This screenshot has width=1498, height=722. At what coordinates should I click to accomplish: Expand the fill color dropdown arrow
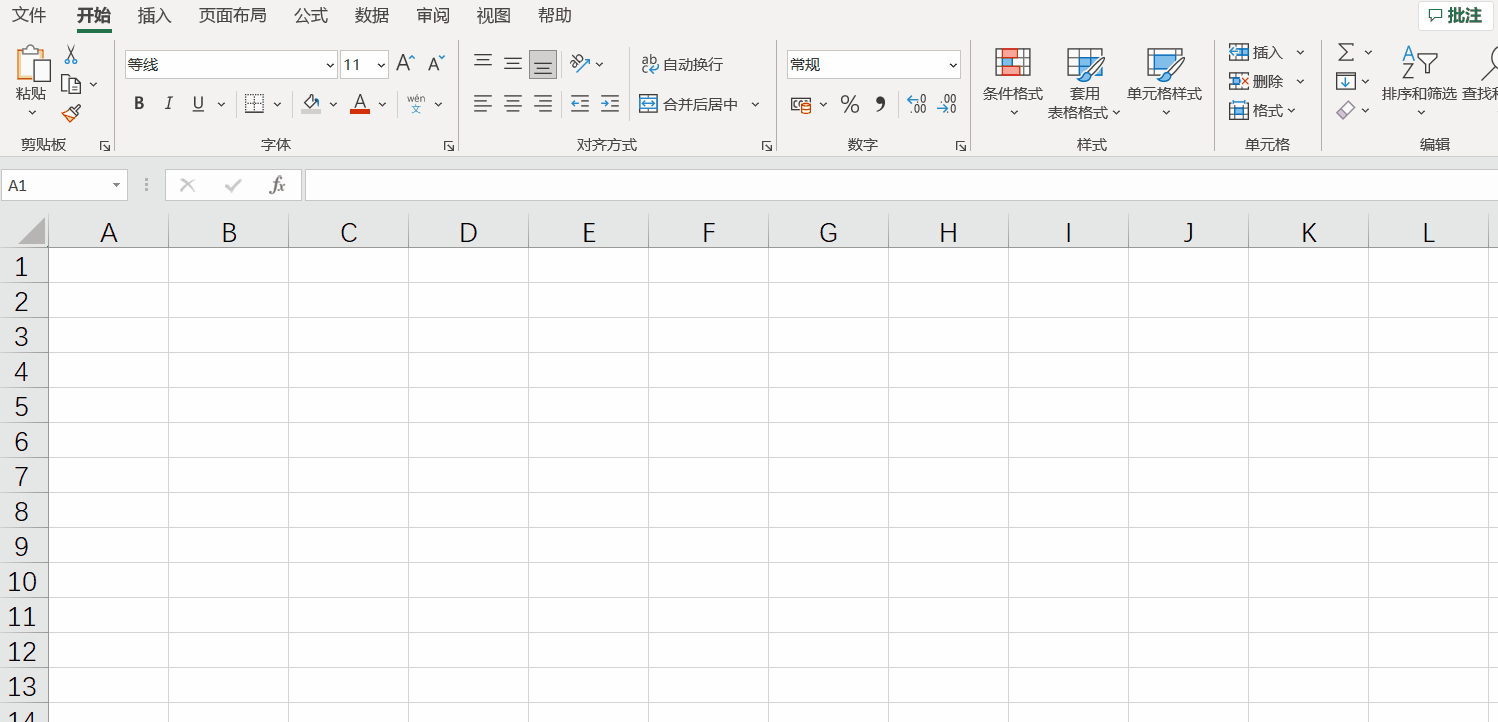click(x=333, y=104)
